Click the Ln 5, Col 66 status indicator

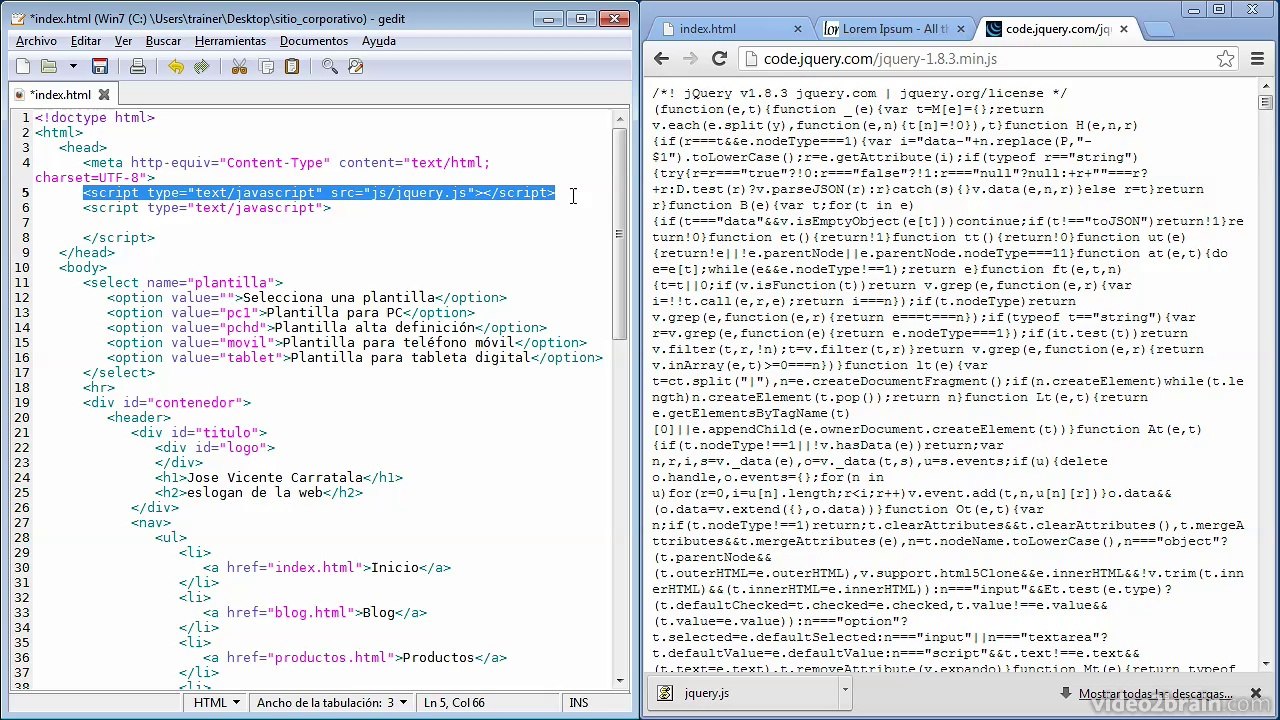[454, 703]
